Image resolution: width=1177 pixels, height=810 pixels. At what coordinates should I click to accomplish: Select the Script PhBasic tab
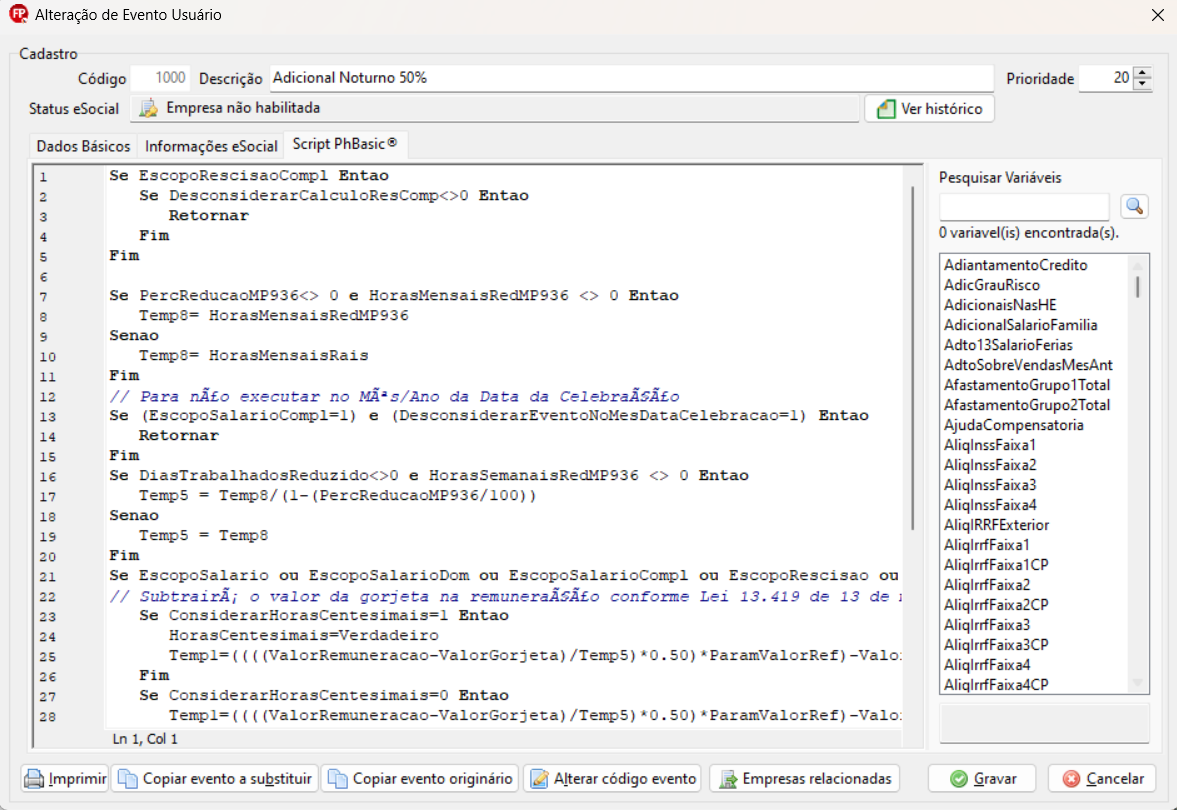click(x=345, y=144)
